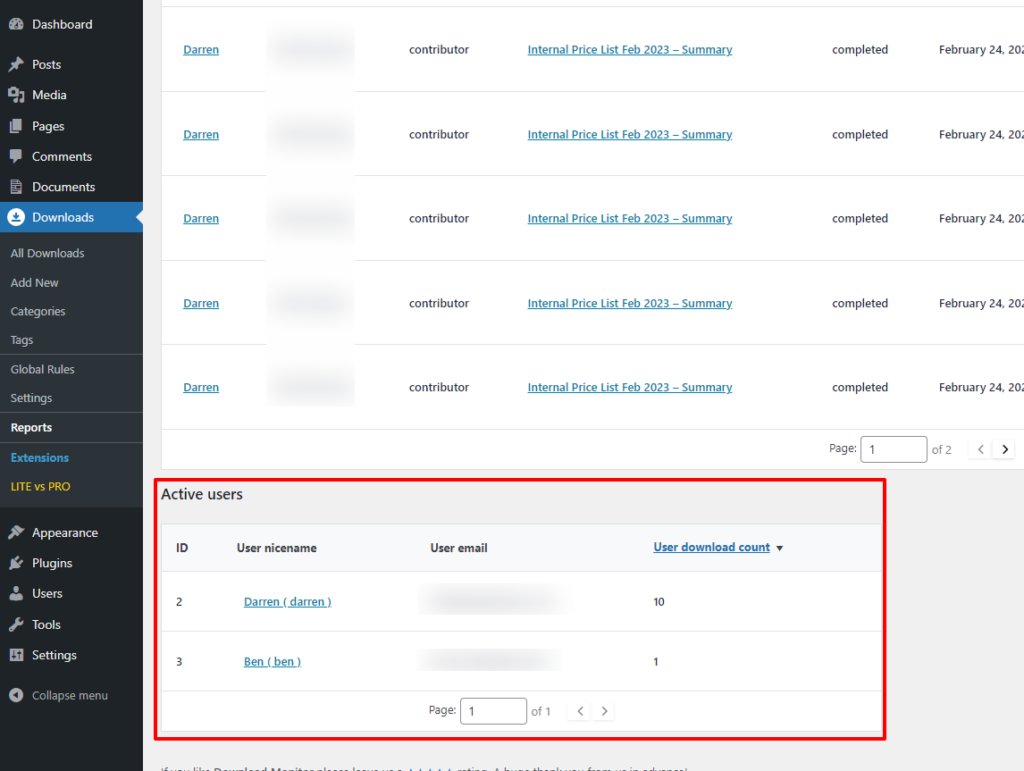1024x771 pixels.
Task: Open the Users menu
Action: [47, 593]
